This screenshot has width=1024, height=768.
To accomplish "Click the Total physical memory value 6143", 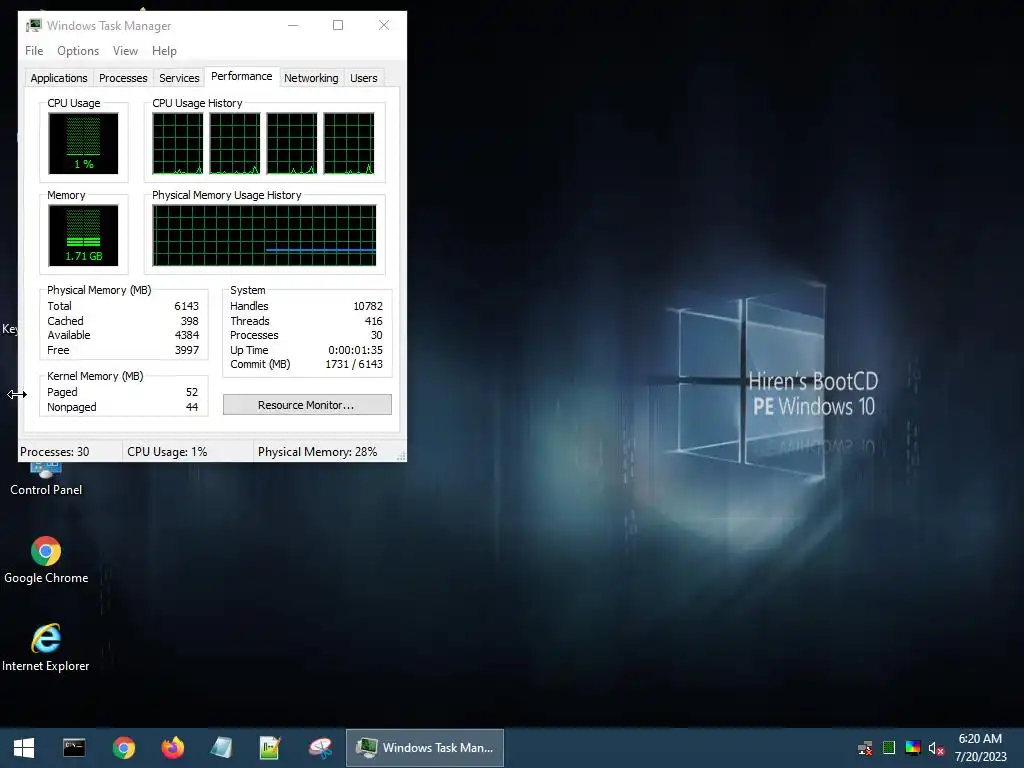I will coord(186,306).
